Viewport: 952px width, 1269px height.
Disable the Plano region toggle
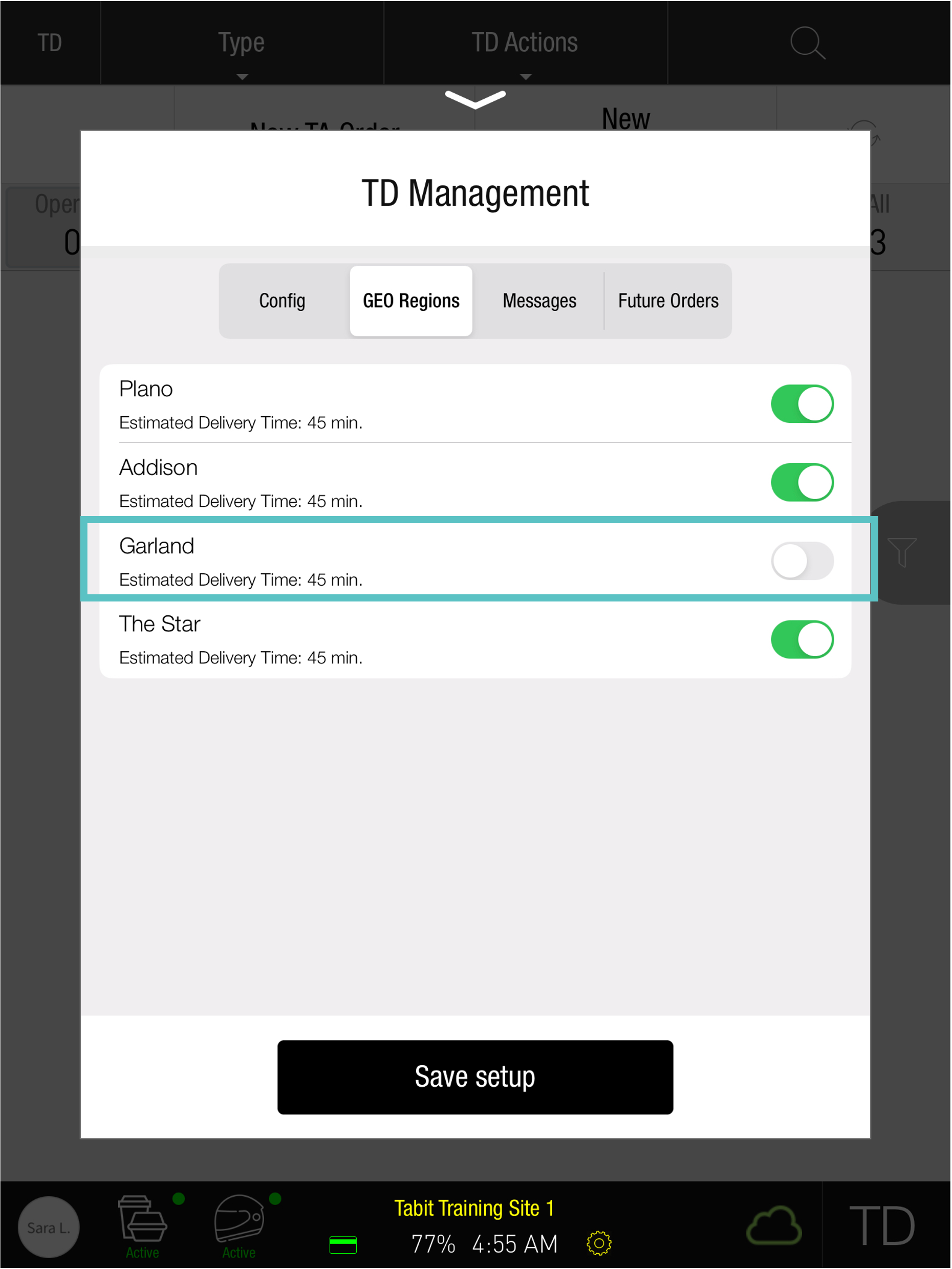pos(803,404)
